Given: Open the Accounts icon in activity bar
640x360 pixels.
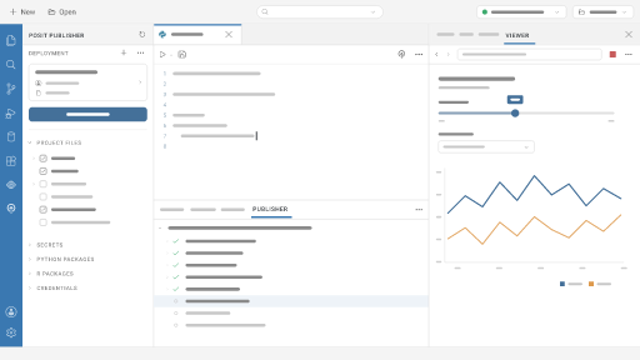Looking at the screenshot, I should 11,312.
